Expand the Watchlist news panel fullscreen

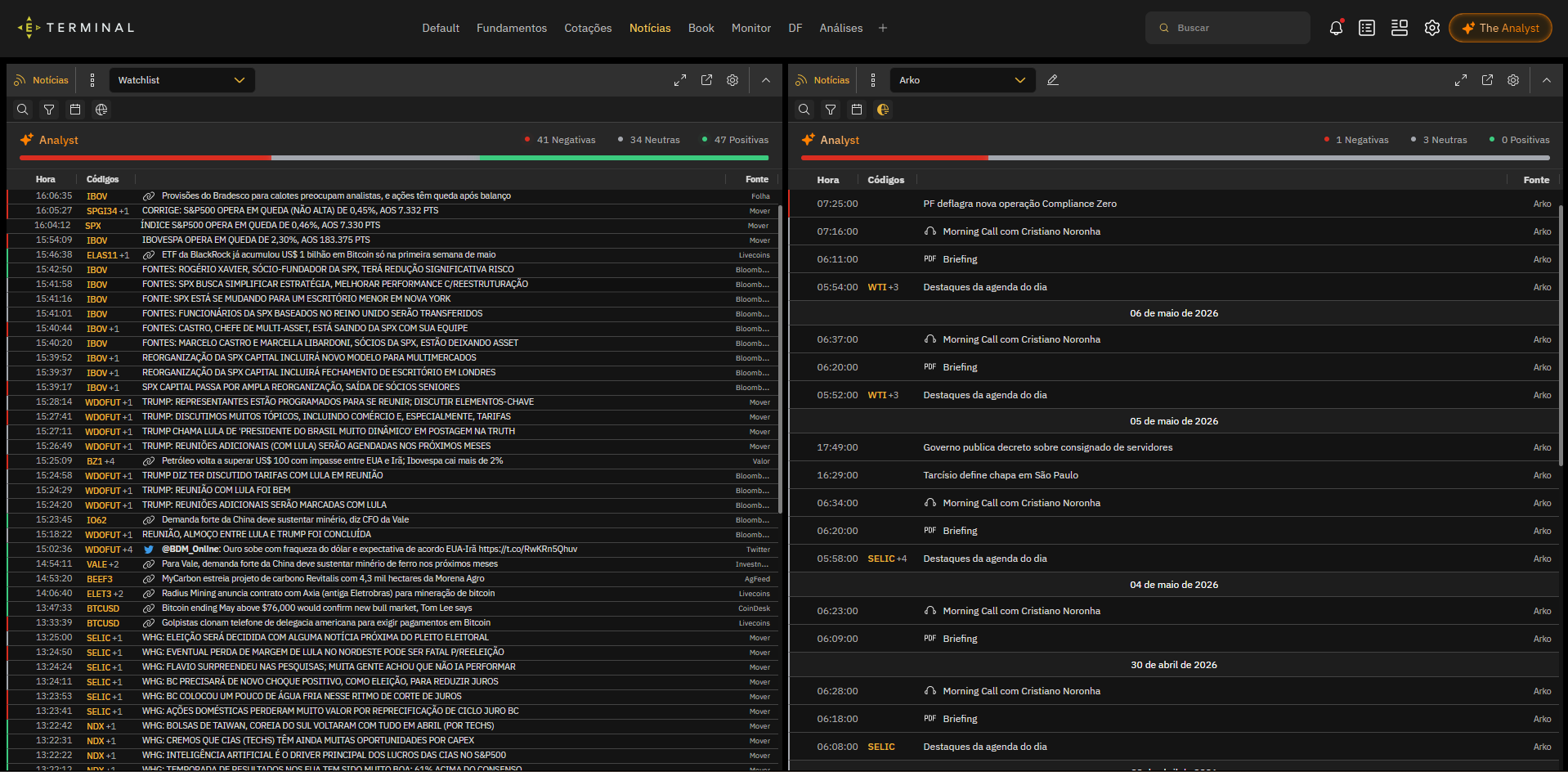coord(680,80)
